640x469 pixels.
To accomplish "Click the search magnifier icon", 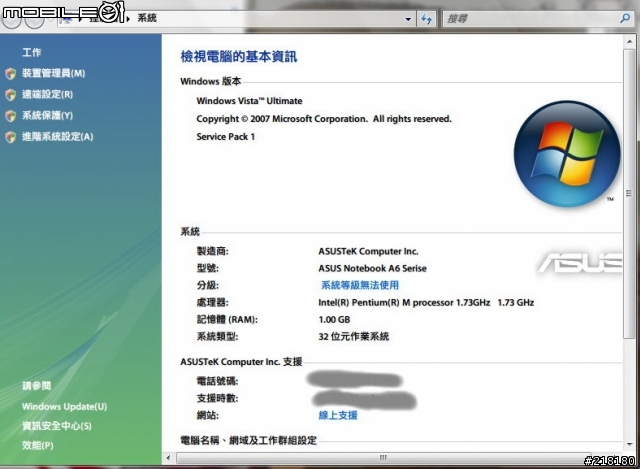I will [624, 18].
